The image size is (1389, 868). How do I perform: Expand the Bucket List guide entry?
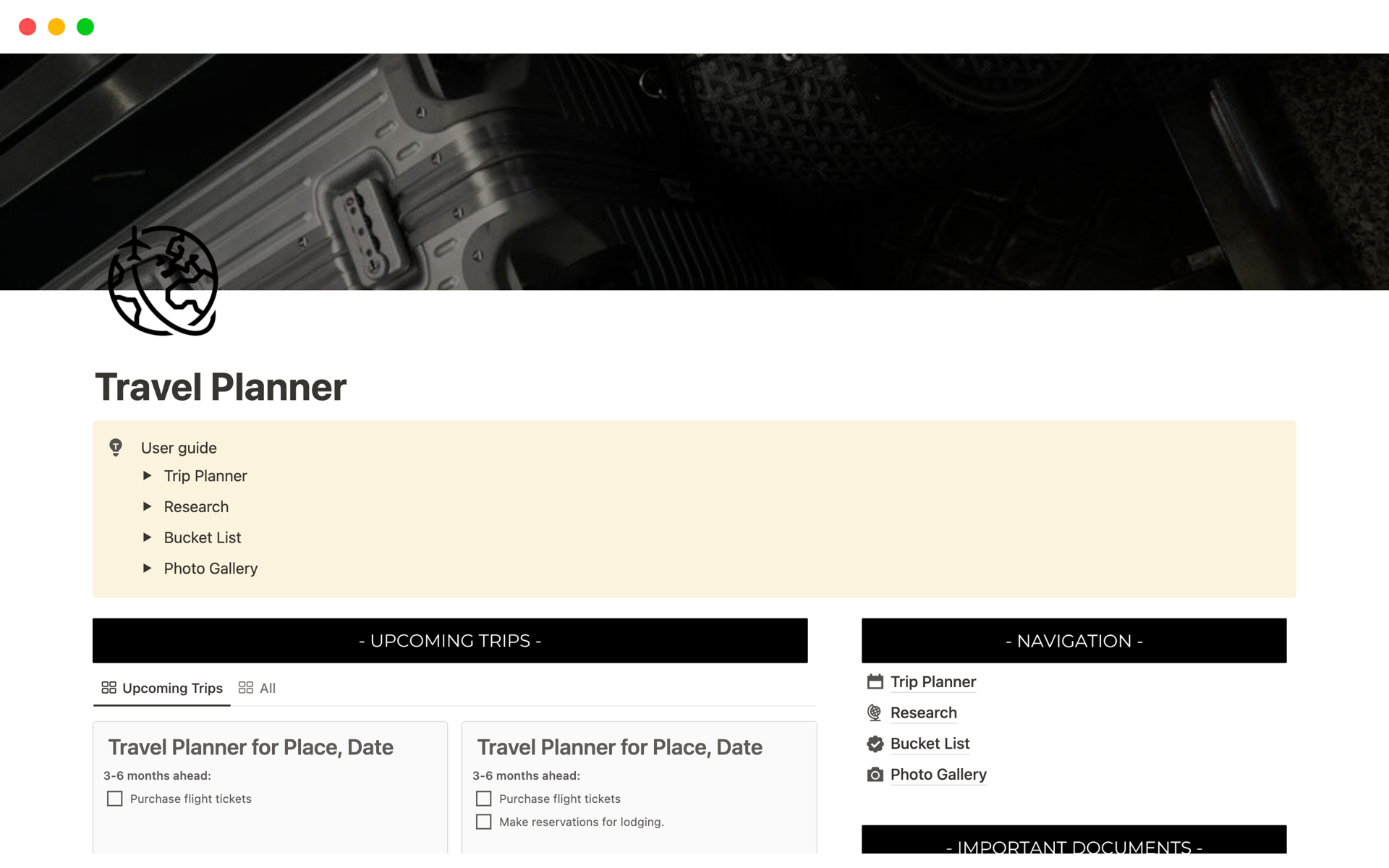[x=147, y=537]
